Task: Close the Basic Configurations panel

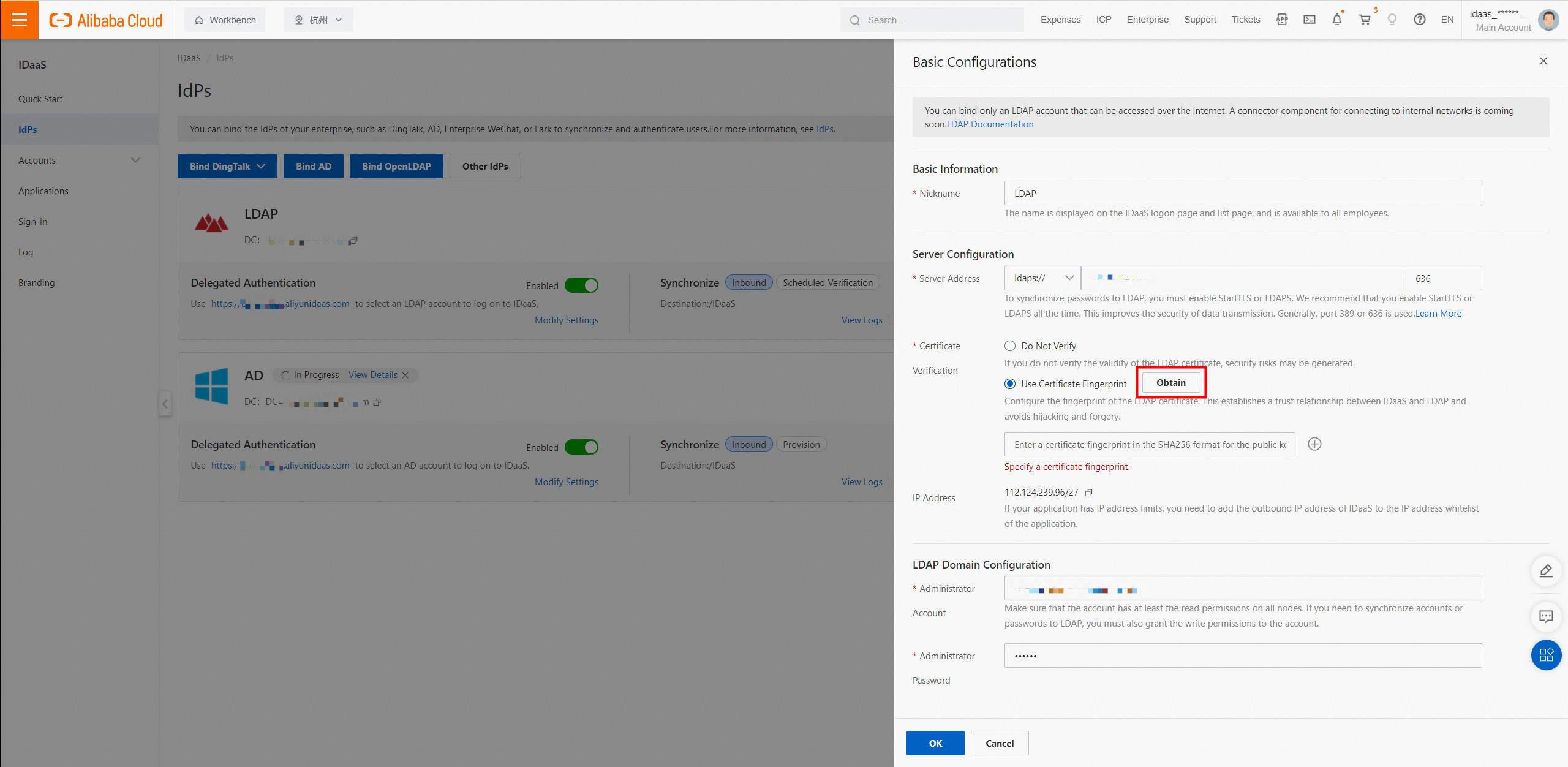Action: tap(1543, 61)
